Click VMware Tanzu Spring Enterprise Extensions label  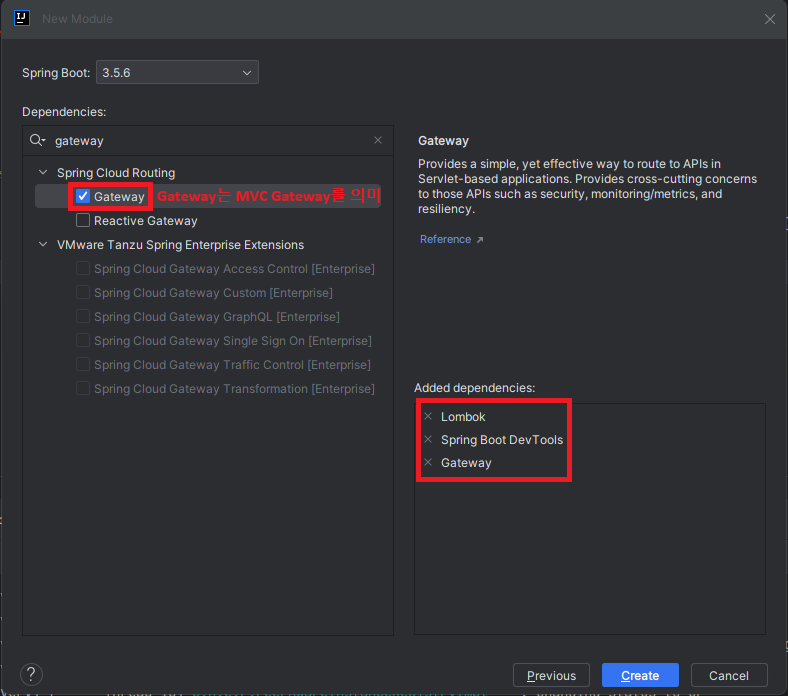[180, 245]
